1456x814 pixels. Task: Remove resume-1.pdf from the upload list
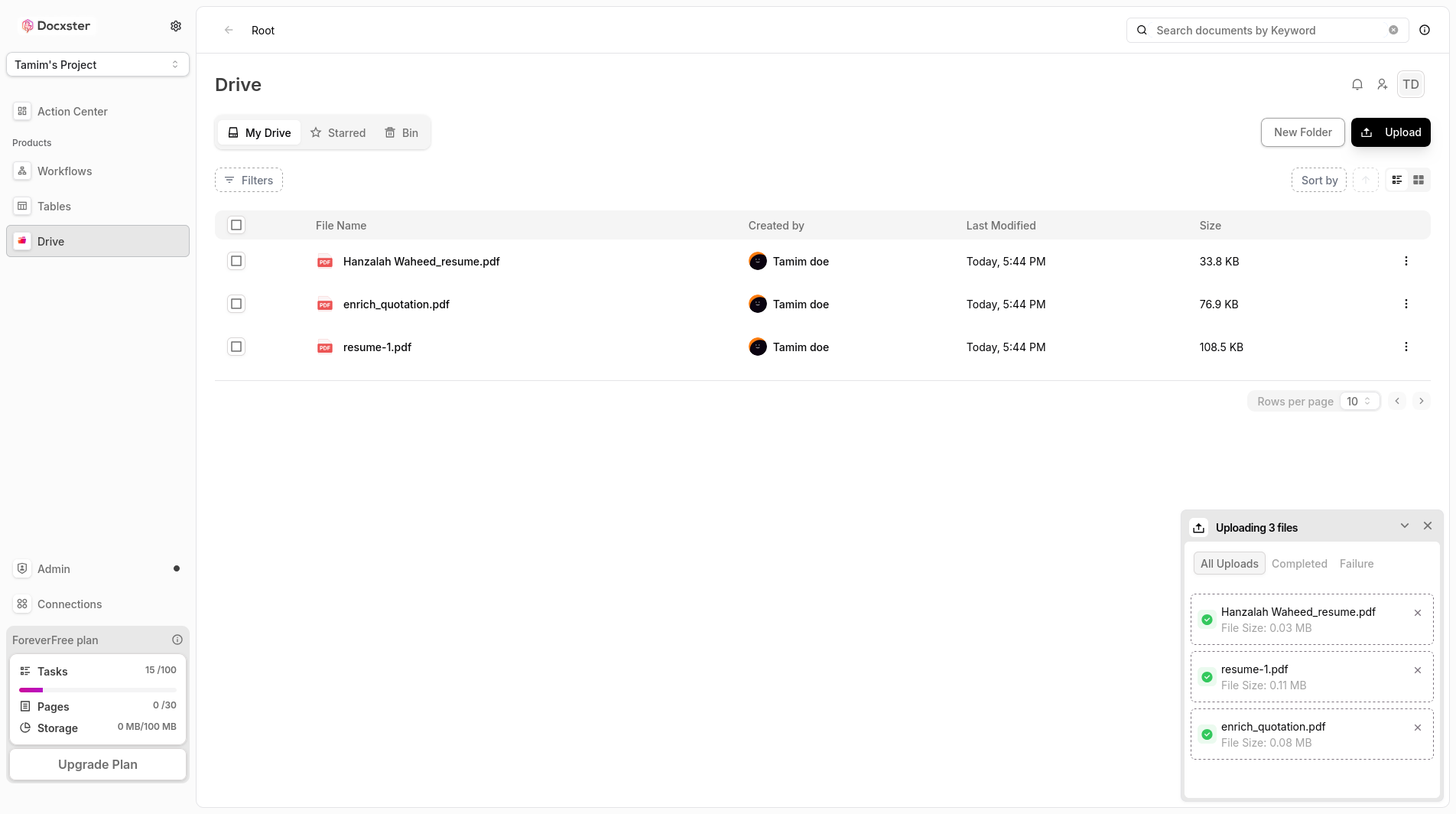pyautogui.click(x=1418, y=670)
